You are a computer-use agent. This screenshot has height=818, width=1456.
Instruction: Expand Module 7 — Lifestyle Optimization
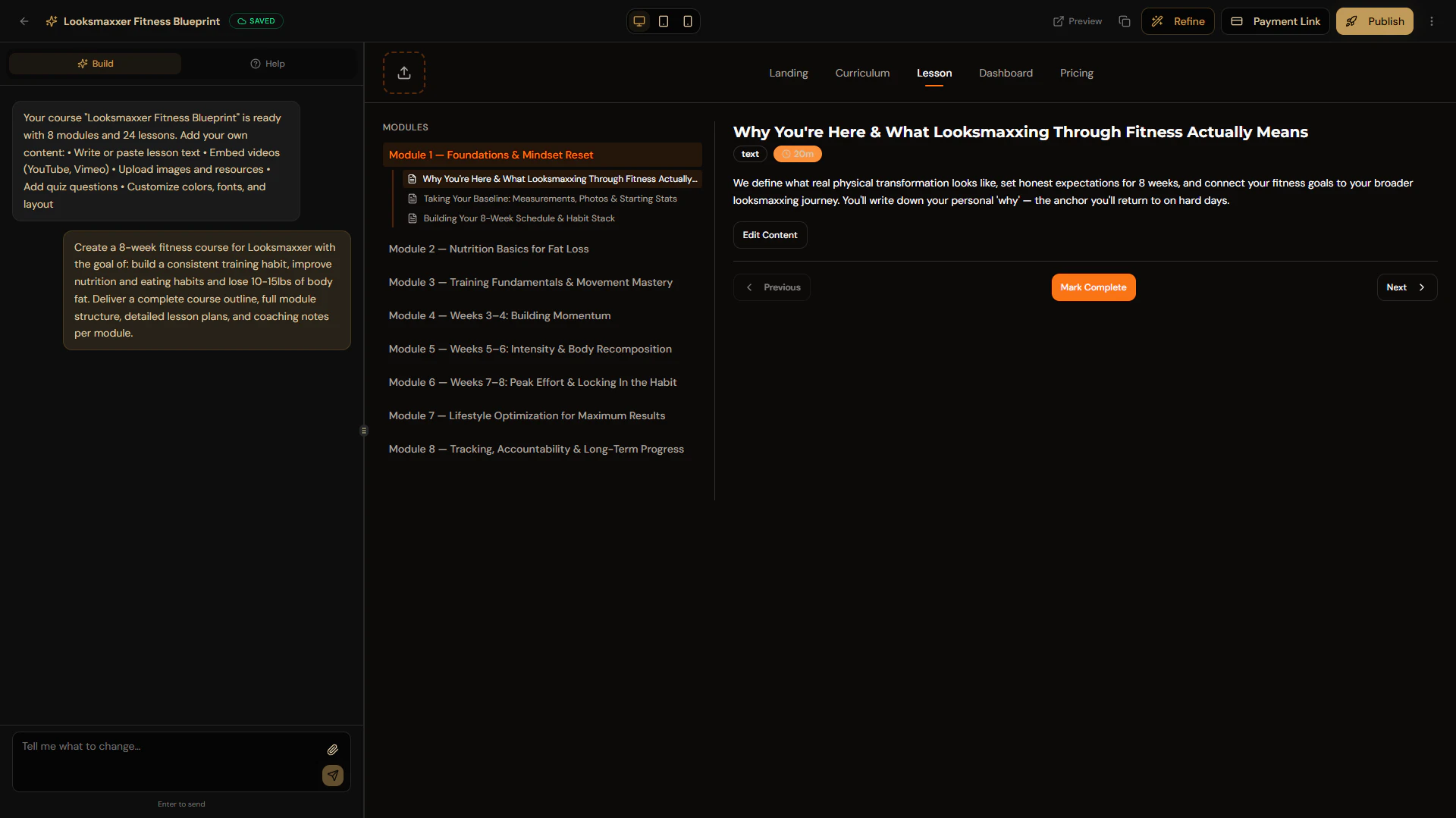[542, 415]
